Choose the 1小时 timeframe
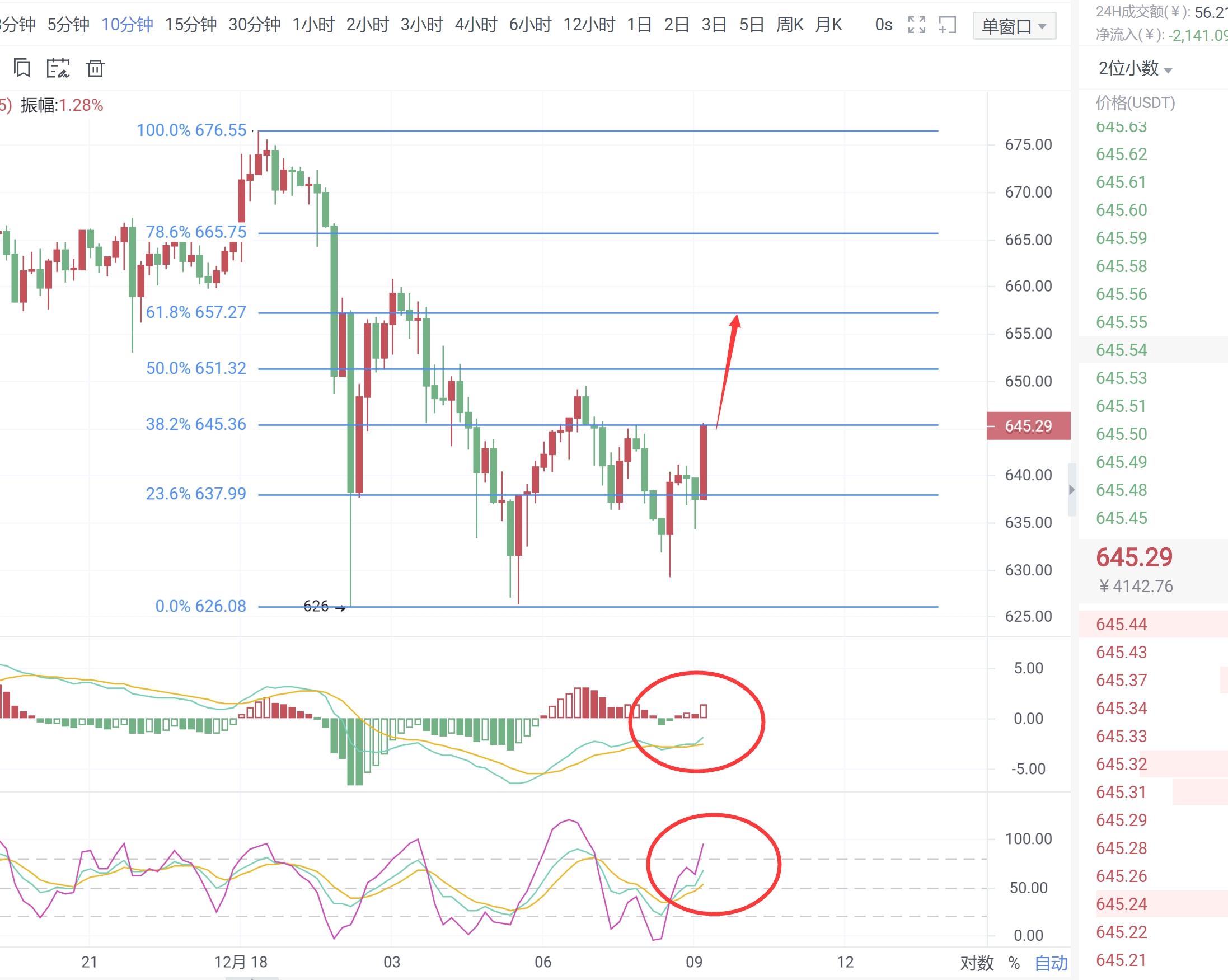Viewport: 1228px width, 980px height. (x=313, y=25)
